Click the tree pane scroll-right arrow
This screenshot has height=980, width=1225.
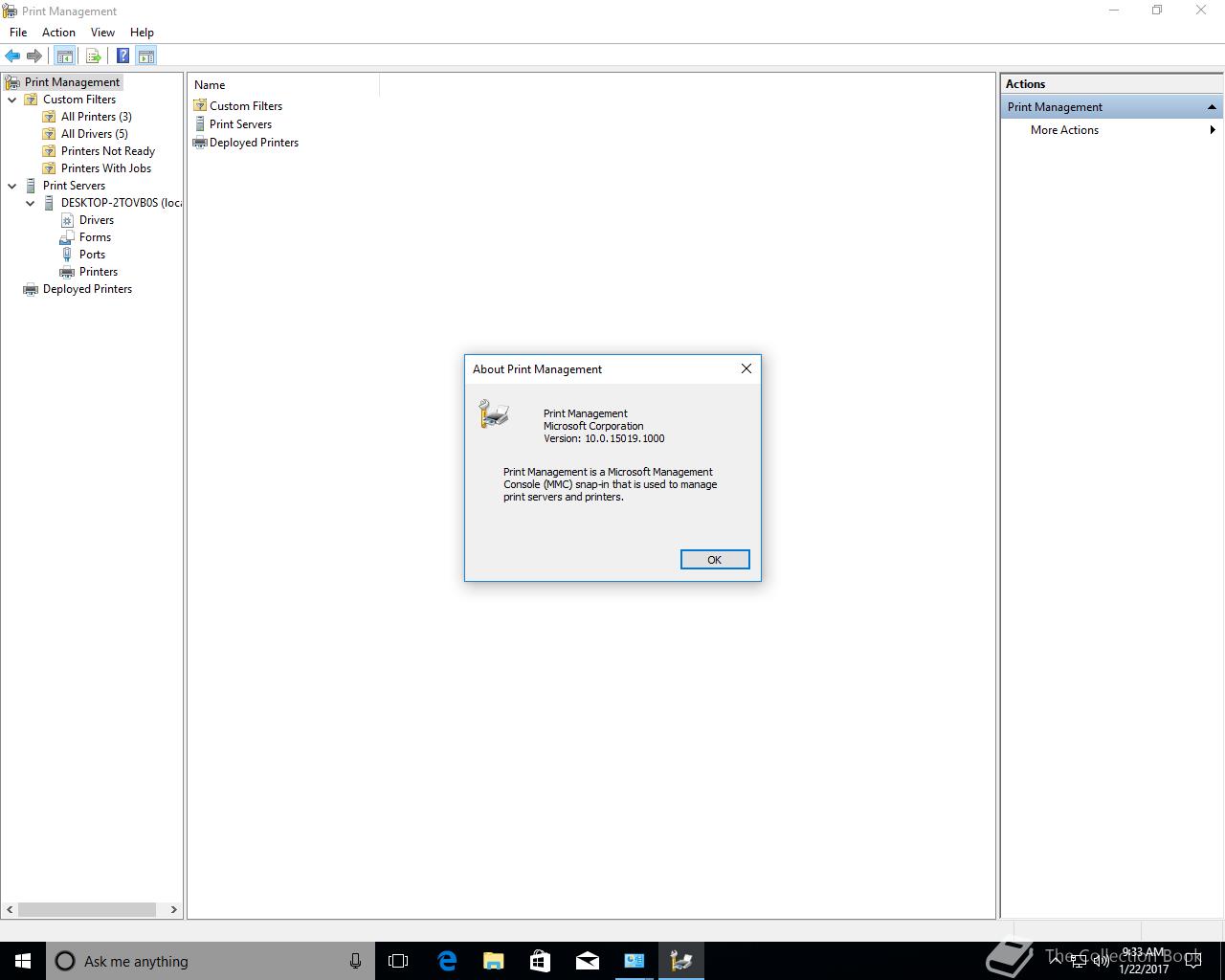(173, 909)
